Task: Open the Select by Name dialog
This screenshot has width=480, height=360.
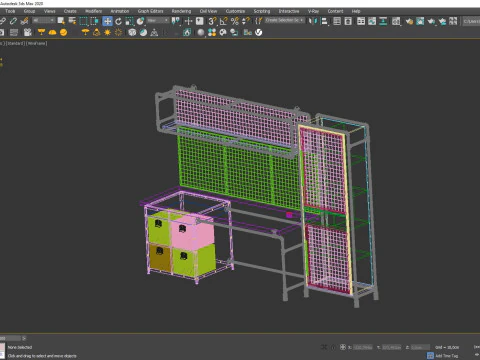Action: click(x=72, y=21)
